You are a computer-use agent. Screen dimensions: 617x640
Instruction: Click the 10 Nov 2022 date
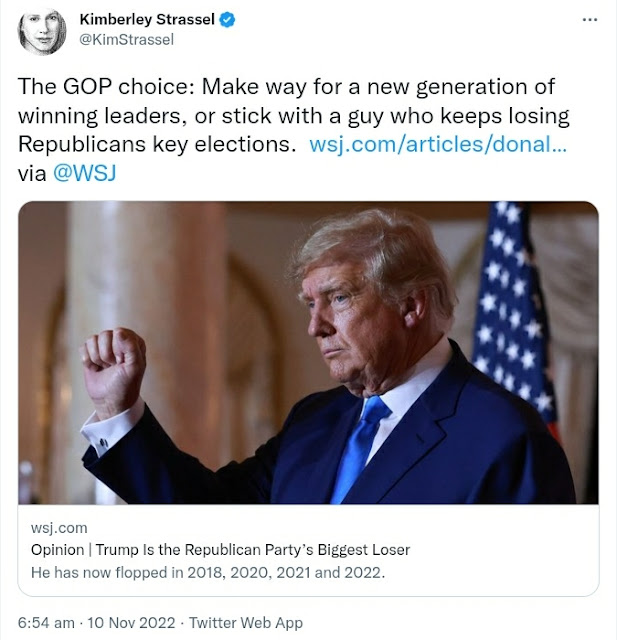tap(131, 623)
